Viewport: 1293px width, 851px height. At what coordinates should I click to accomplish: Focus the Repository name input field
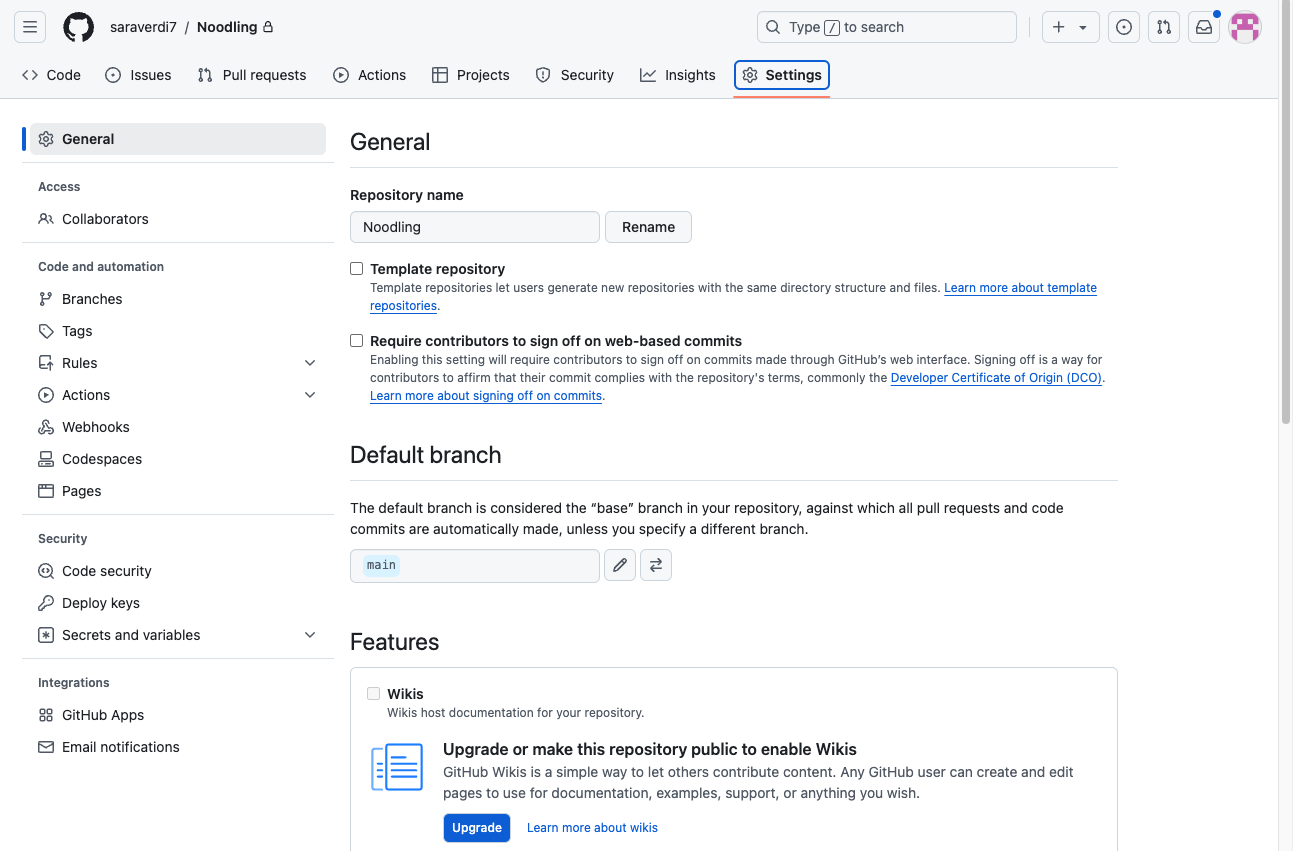click(x=474, y=227)
